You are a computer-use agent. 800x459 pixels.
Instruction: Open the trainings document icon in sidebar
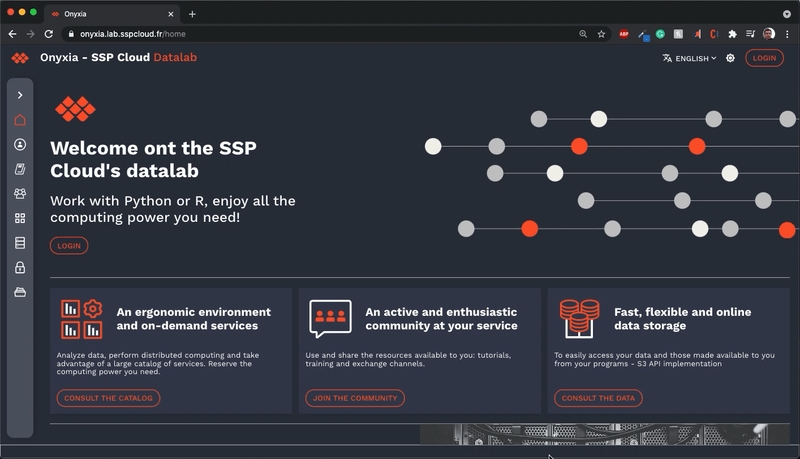[20, 169]
